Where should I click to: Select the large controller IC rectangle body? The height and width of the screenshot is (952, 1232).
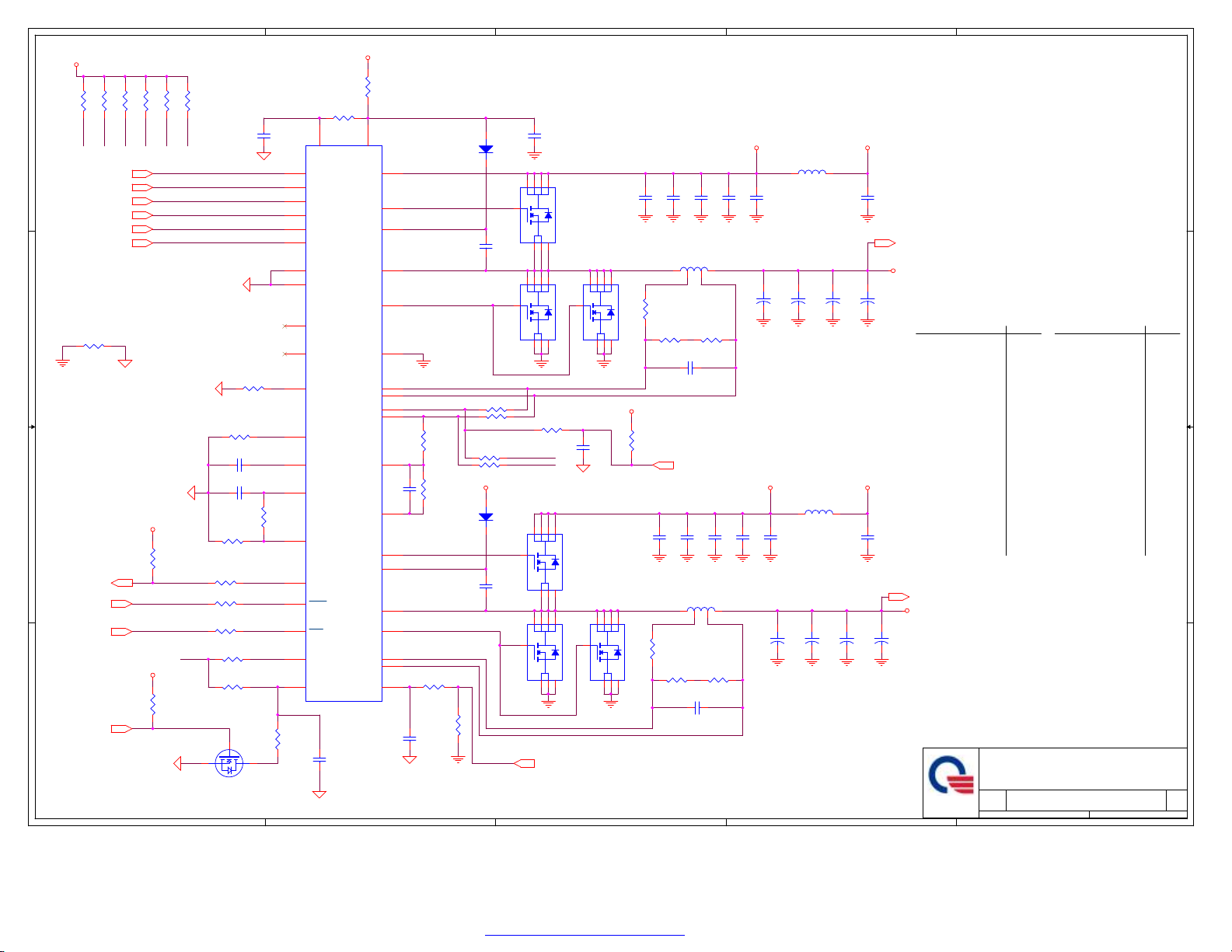pos(344,424)
